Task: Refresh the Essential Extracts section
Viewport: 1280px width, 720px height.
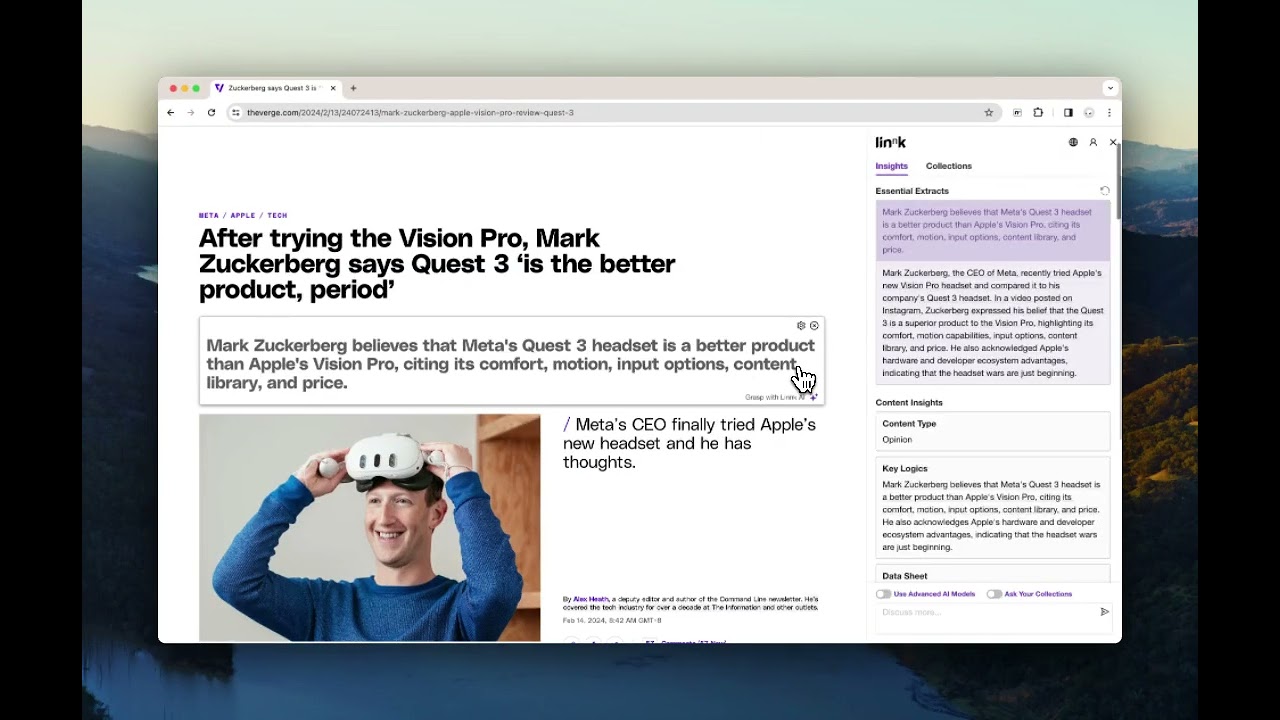Action: pyautogui.click(x=1105, y=191)
